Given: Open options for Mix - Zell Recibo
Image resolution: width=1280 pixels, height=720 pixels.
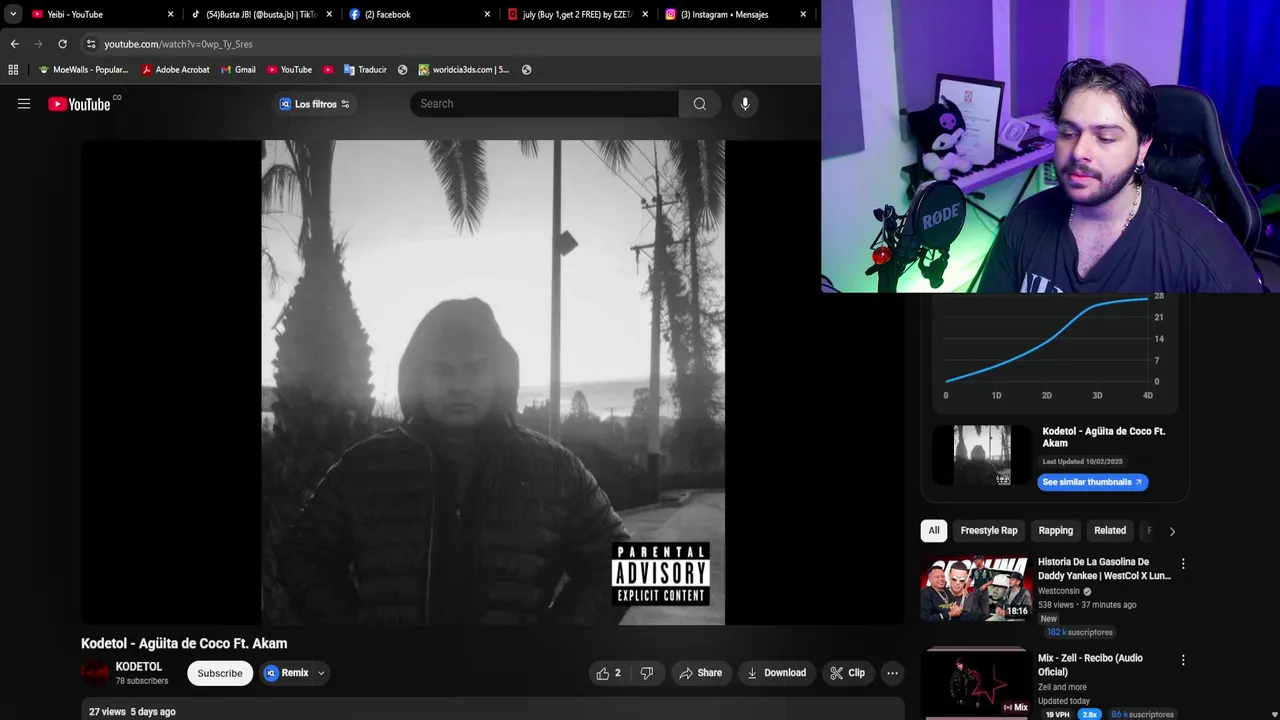Looking at the screenshot, I should tap(1183, 660).
